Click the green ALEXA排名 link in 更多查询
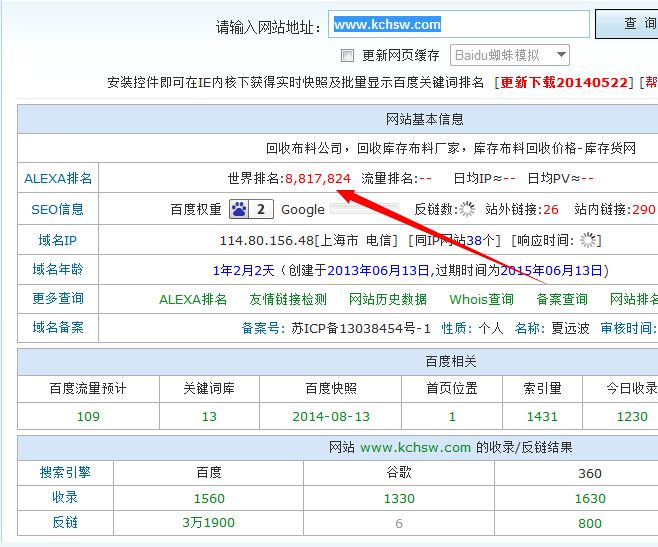 coord(193,299)
